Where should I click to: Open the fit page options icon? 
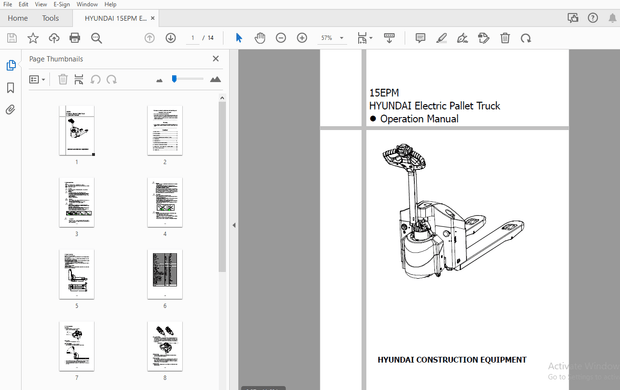362,38
